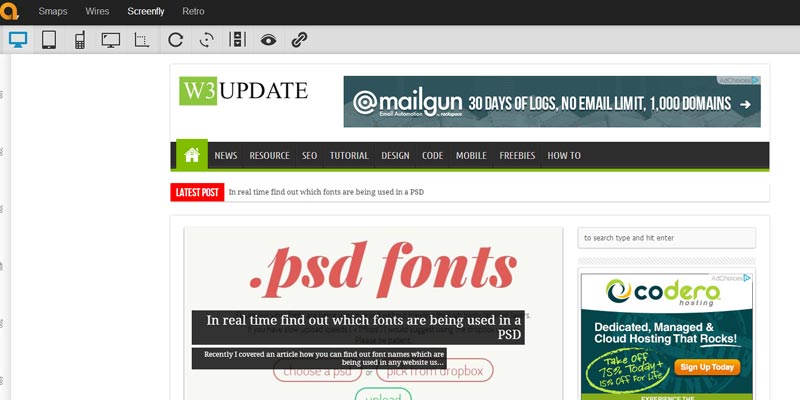Click the refresh page icon

pos(176,40)
